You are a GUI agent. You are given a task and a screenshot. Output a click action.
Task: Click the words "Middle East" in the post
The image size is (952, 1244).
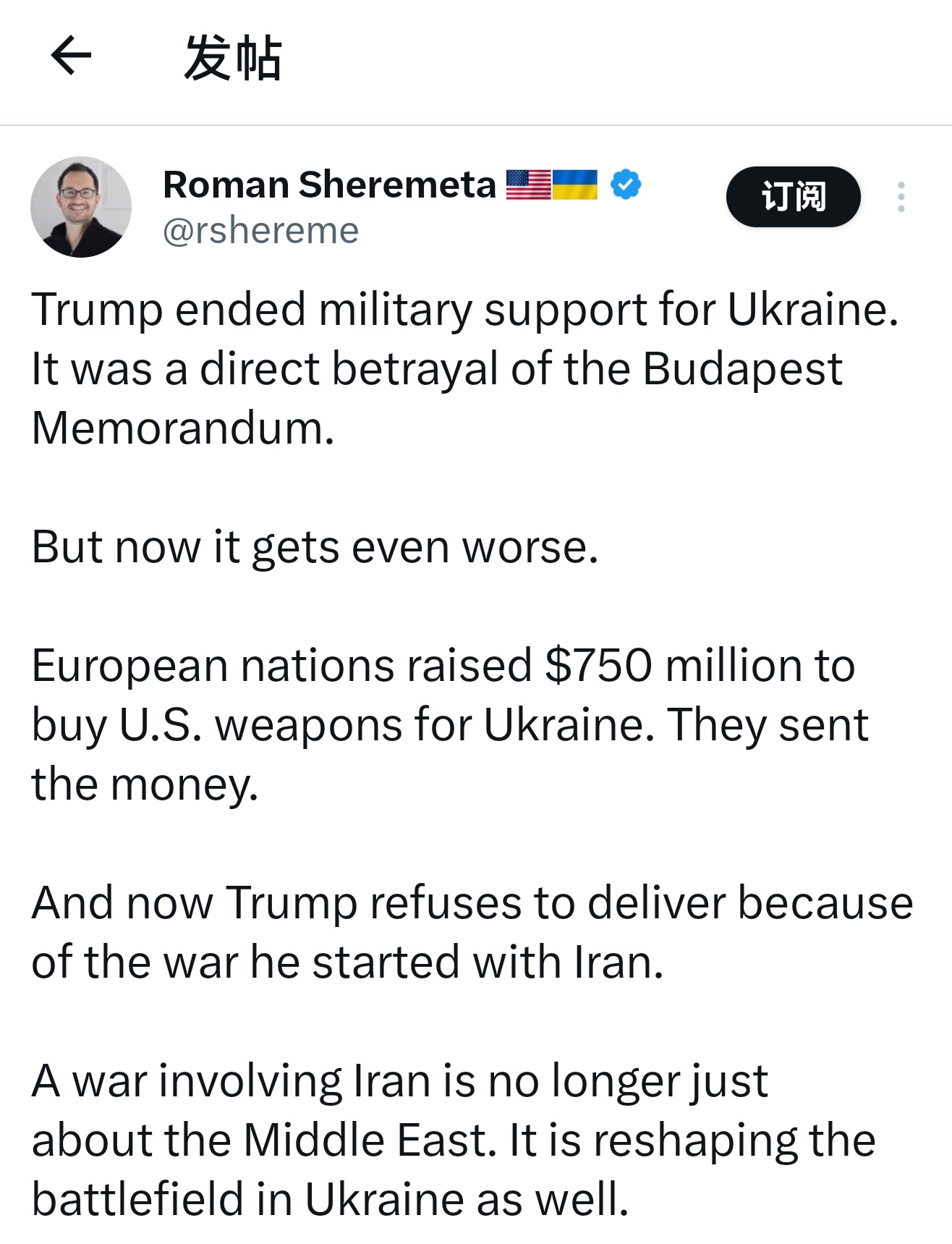(369, 1141)
